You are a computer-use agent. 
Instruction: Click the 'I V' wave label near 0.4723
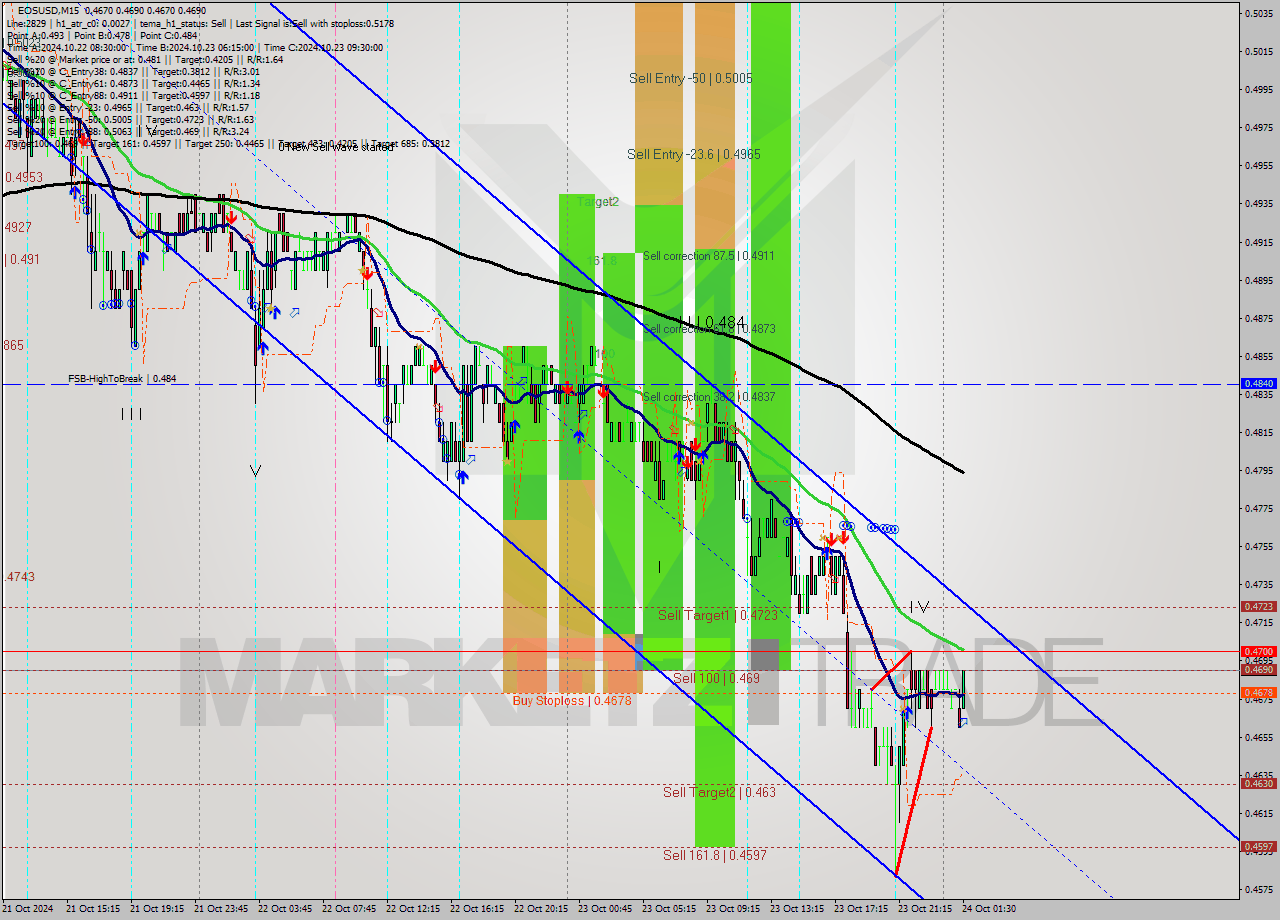[919, 606]
